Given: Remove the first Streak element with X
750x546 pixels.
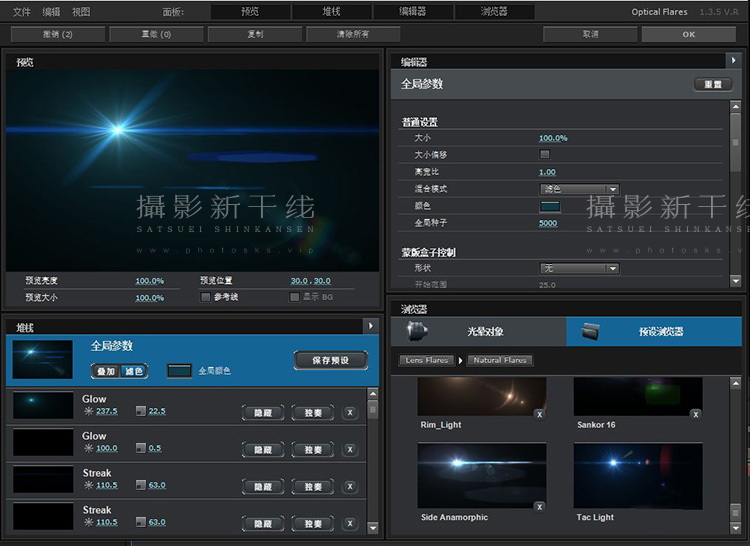Looking at the screenshot, I should pyautogui.click(x=350, y=486).
